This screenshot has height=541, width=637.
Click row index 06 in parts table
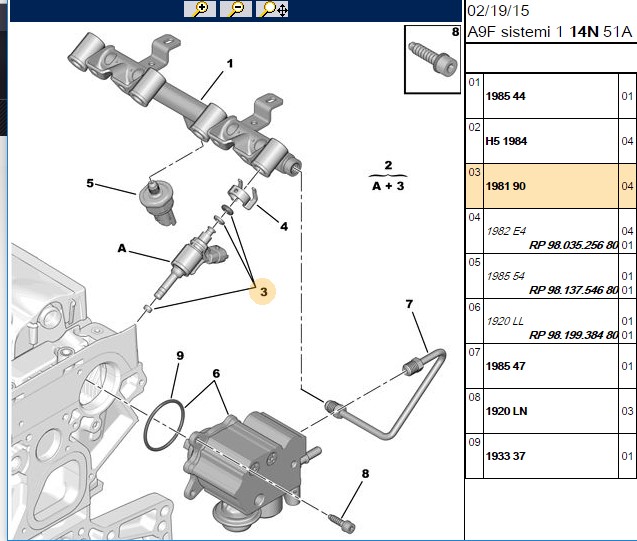point(474,307)
